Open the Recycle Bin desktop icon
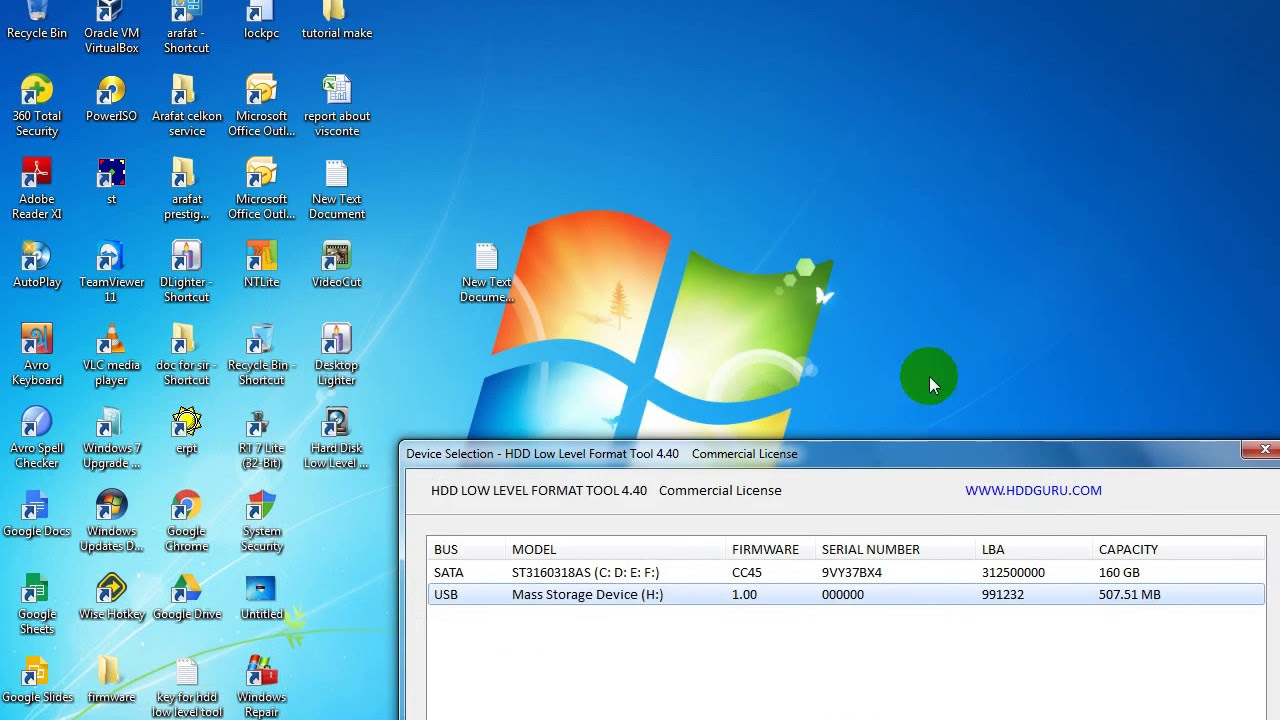 pyautogui.click(x=37, y=20)
